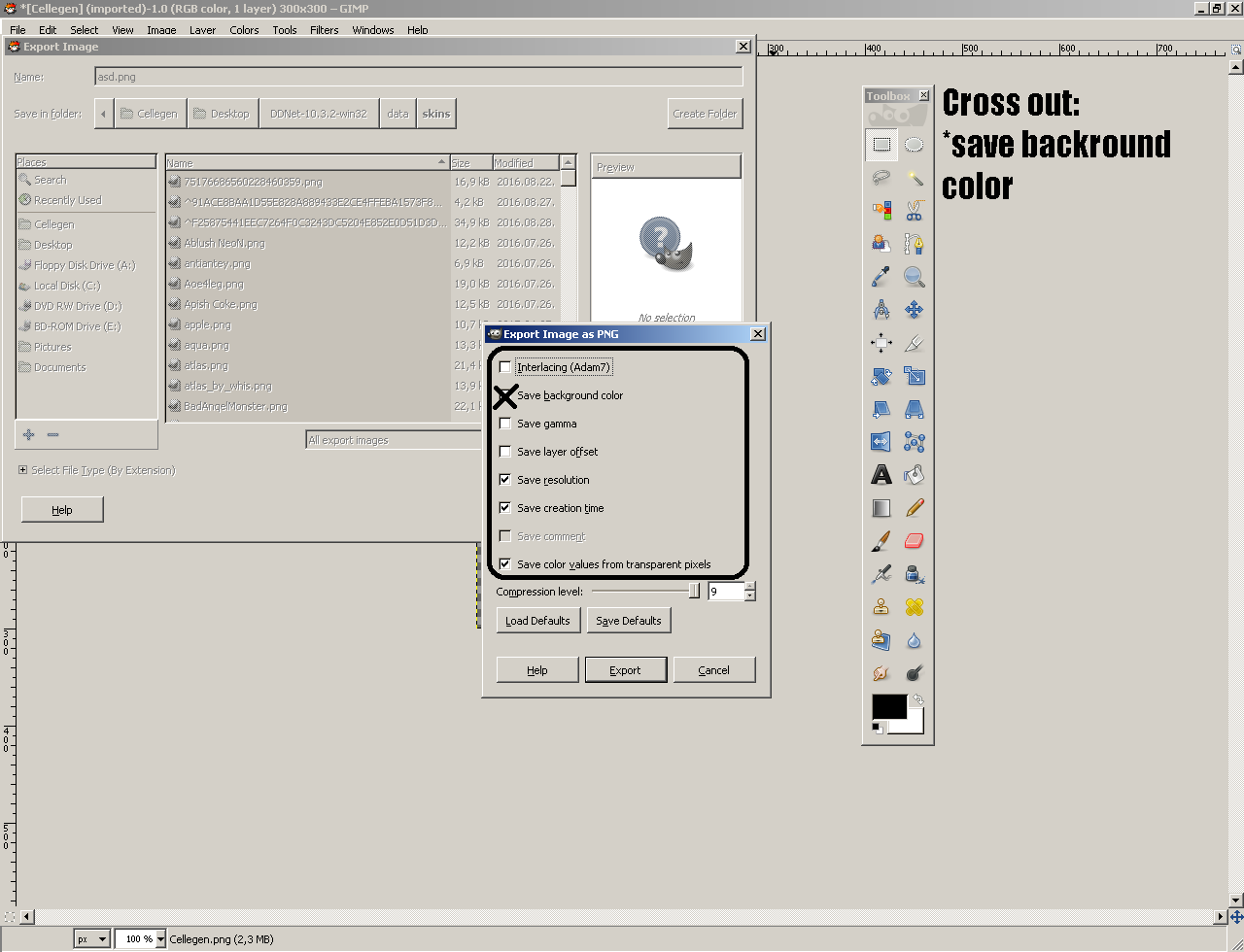Activate the Clone tool
This screenshot has width=1244, height=952.
(x=881, y=607)
